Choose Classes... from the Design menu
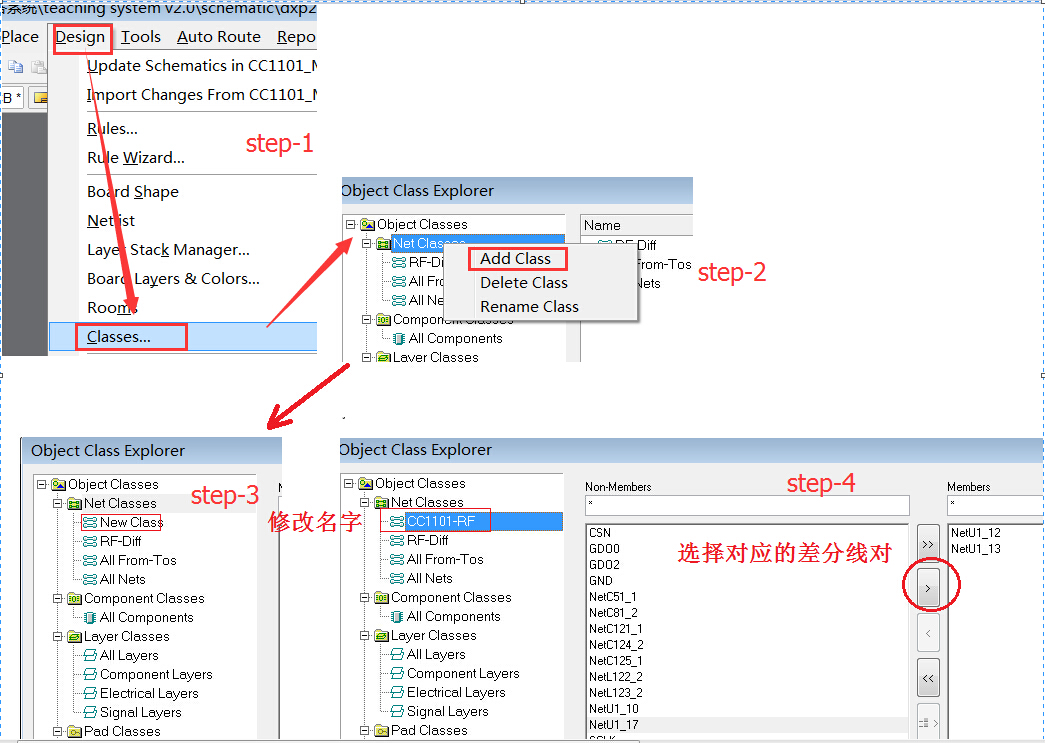Image resolution: width=1045 pixels, height=743 pixels. click(119, 337)
